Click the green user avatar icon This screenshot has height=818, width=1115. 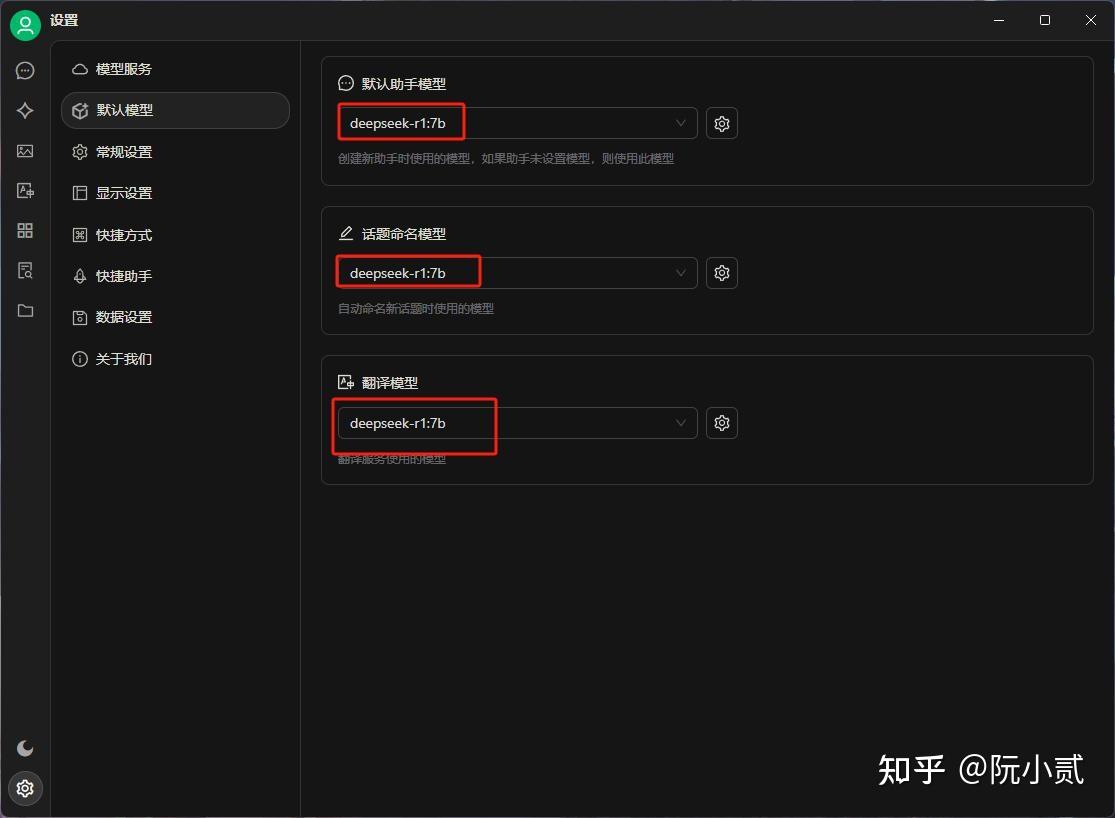point(25,26)
